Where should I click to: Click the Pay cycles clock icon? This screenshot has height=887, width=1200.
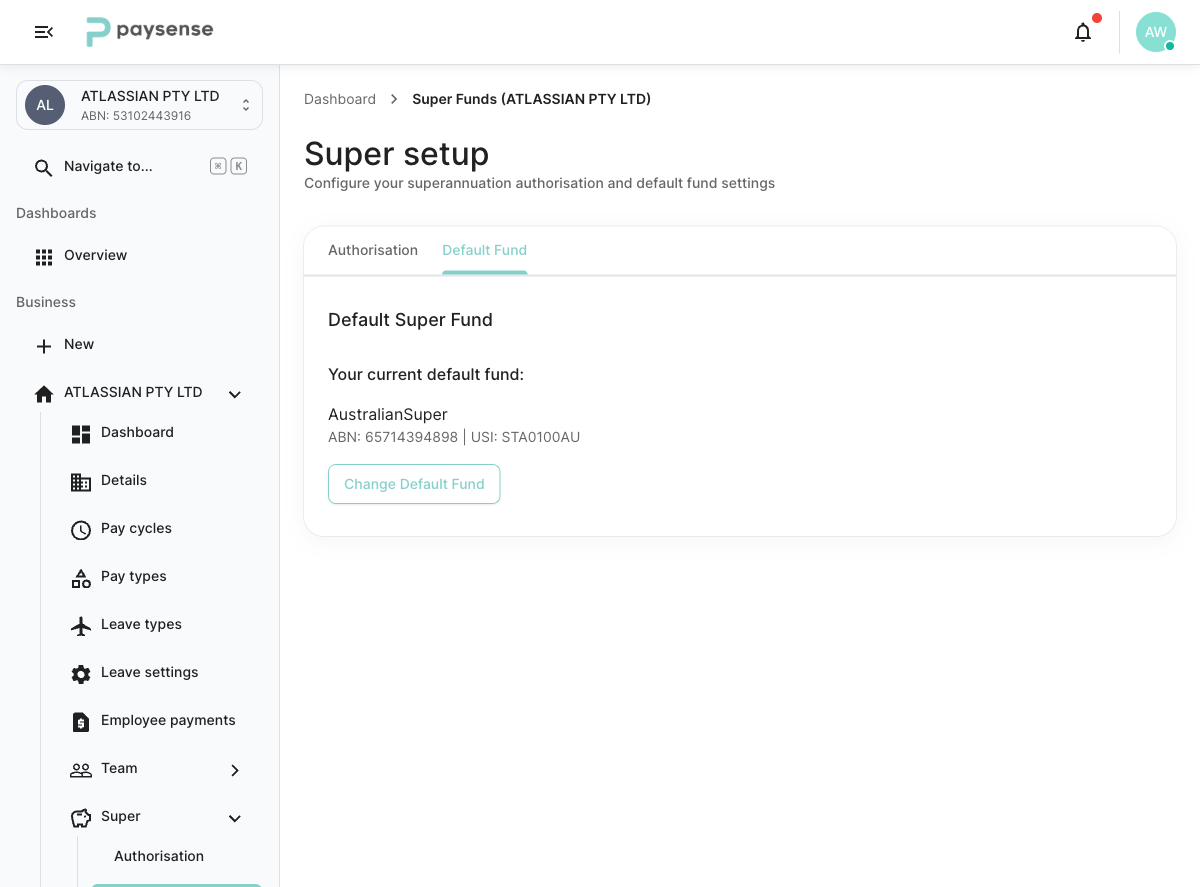coord(81,530)
